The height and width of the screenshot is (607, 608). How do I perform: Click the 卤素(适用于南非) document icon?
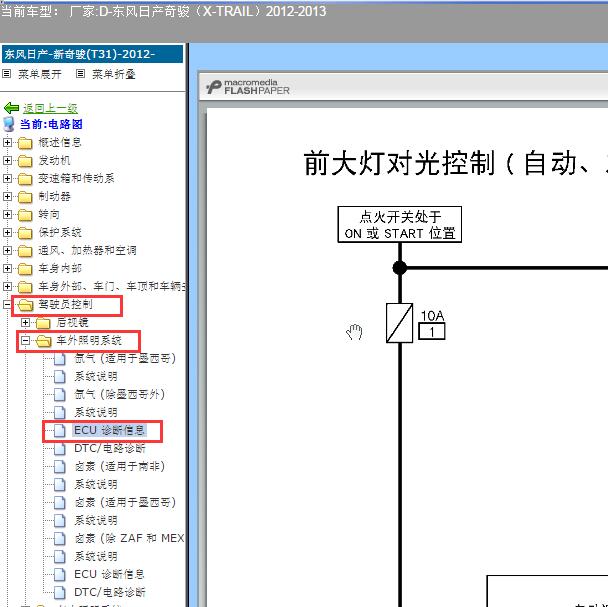[x=59, y=467]
